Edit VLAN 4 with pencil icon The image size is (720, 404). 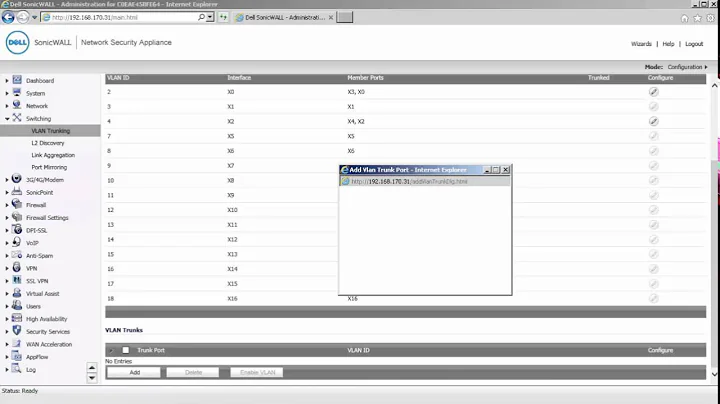click(653, 121)
